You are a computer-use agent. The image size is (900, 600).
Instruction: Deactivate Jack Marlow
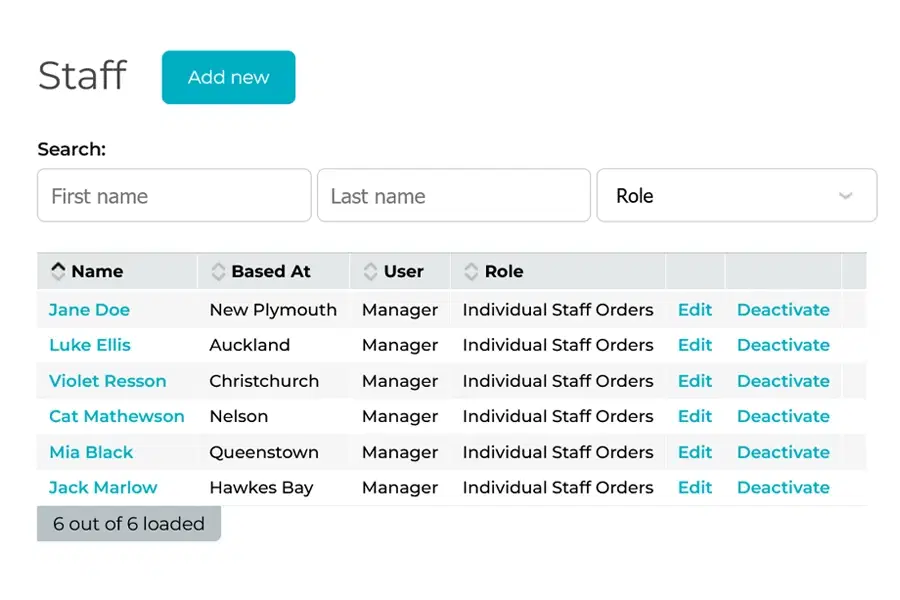[783, 488]
